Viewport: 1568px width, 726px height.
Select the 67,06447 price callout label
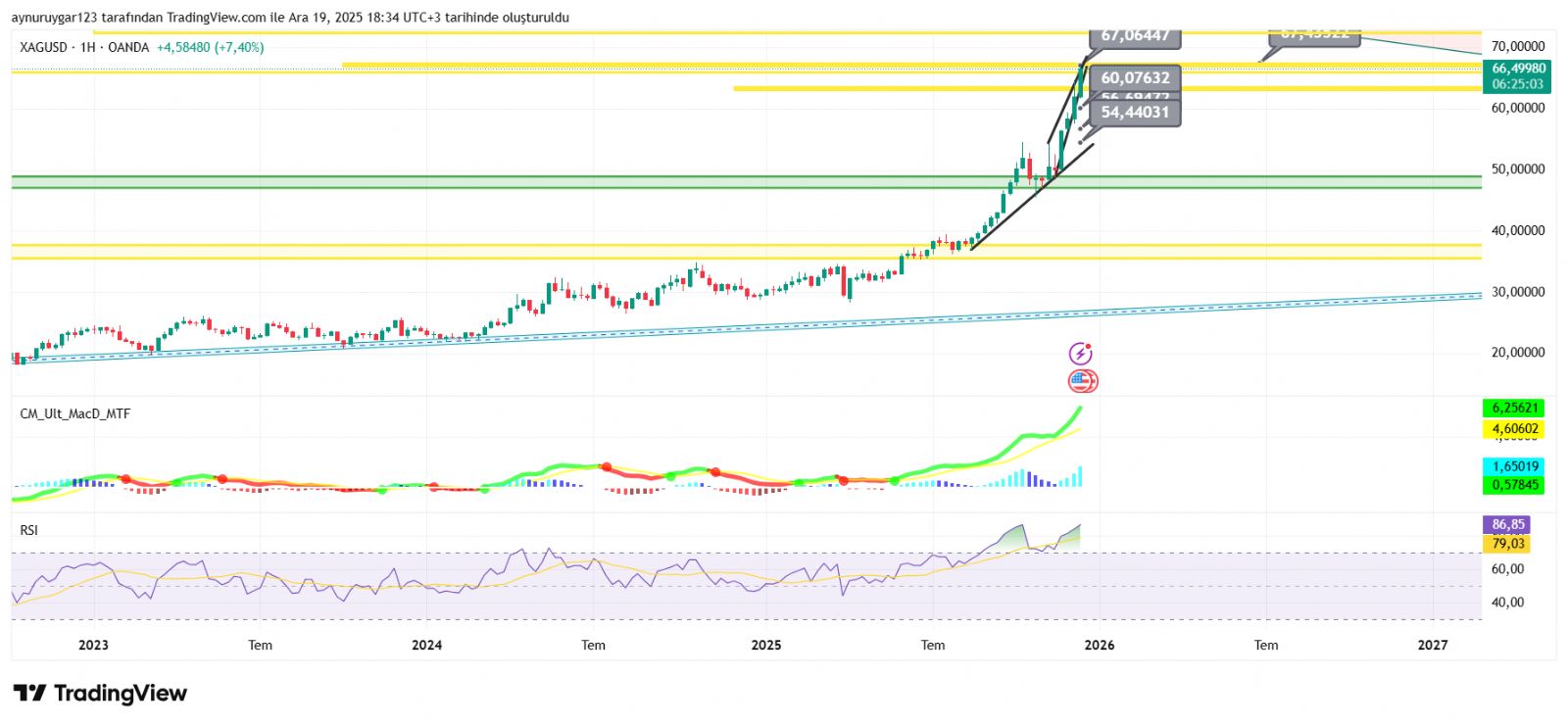coord(1135,37)
